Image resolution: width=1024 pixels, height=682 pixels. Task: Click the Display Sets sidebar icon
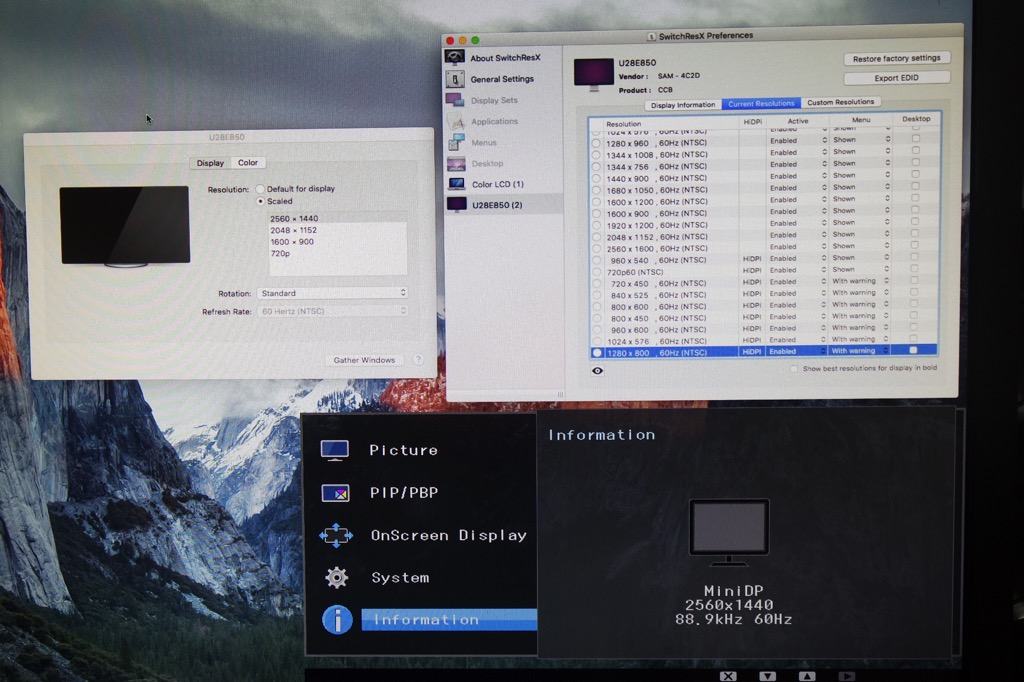(455, 100)
